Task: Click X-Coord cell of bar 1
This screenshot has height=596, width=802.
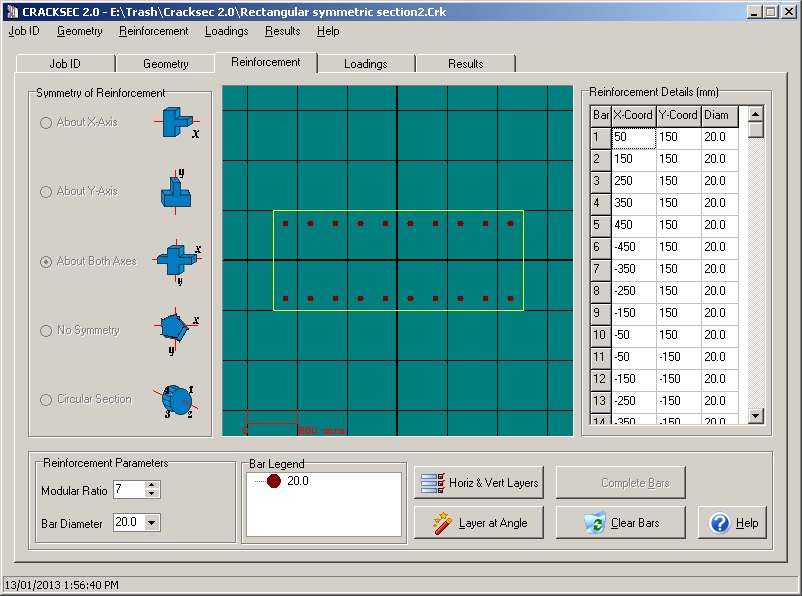Action: [634, 137]
